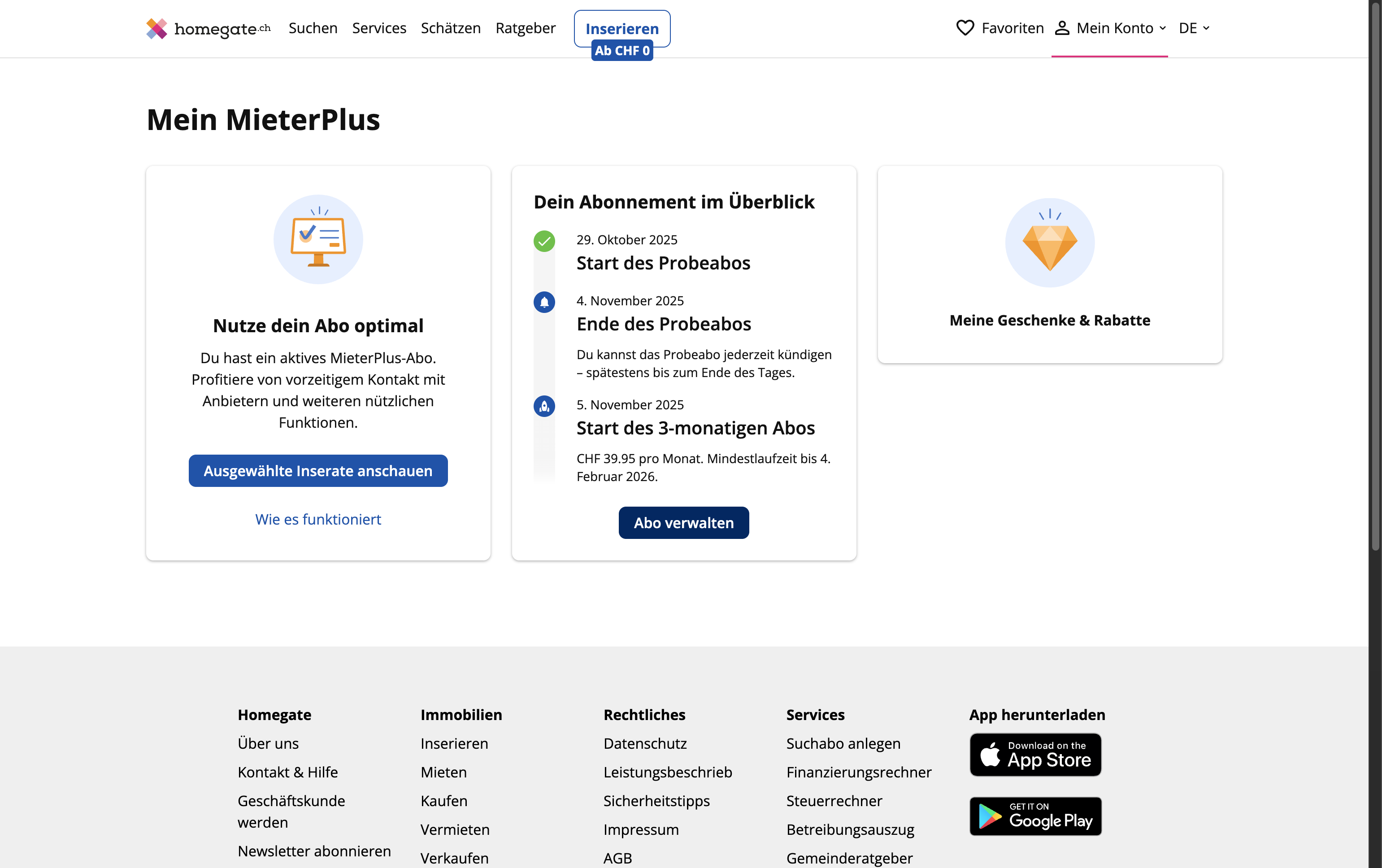Open Geschäftskunde werden footer link
This screenshot has width=1382, height=868.
tap(291, 811)
